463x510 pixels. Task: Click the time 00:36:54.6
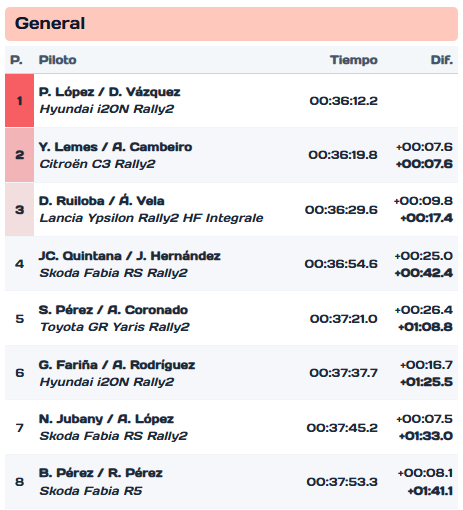[341, 264]
